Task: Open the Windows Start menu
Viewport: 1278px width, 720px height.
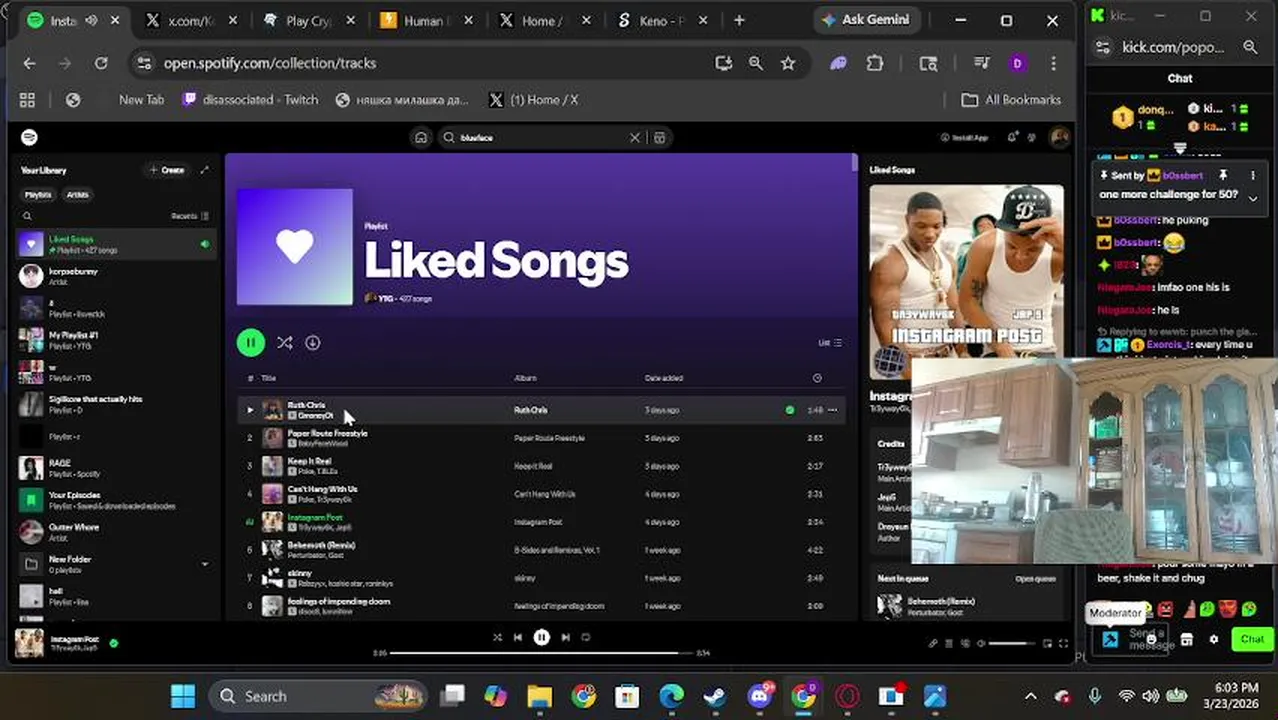Action: coord(183,696)
